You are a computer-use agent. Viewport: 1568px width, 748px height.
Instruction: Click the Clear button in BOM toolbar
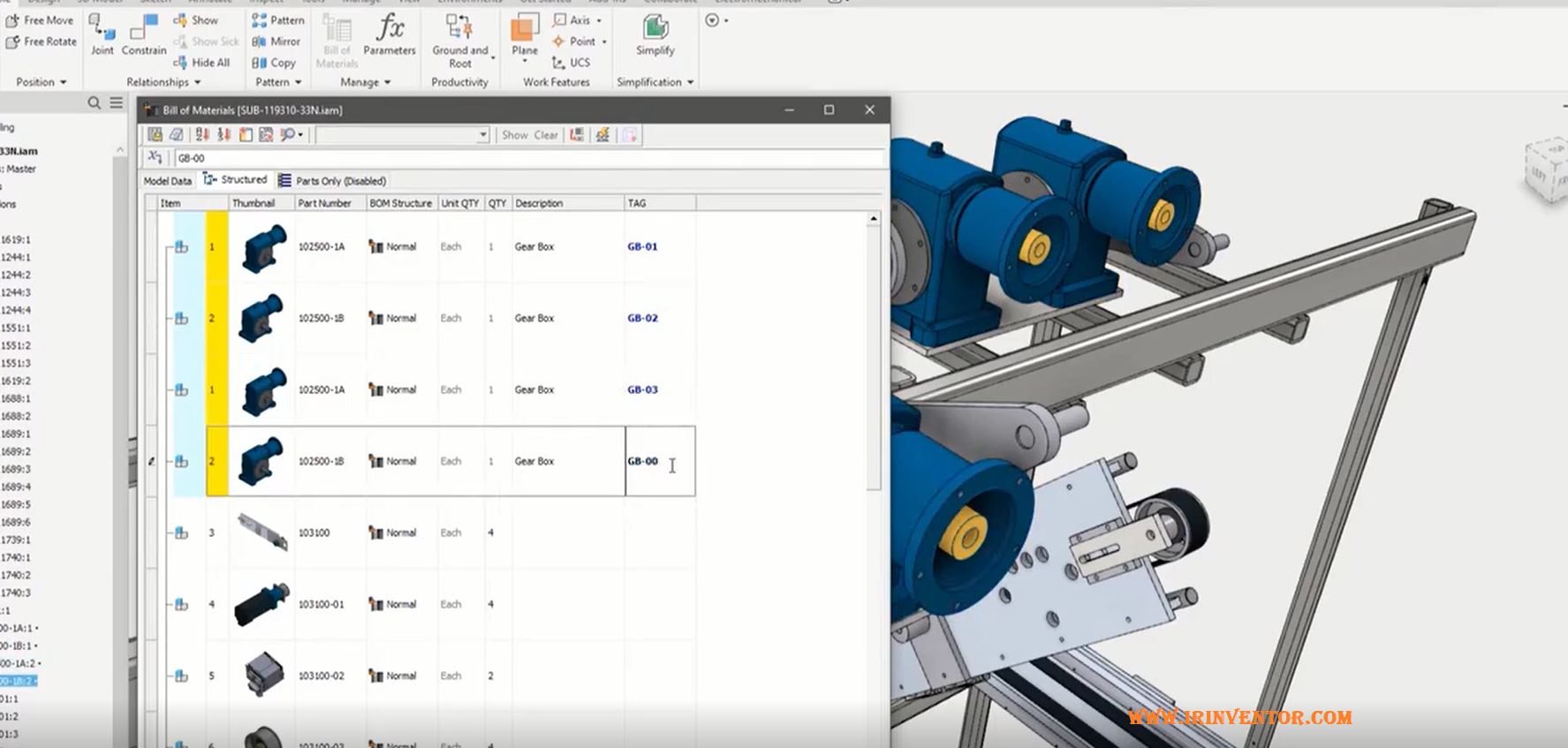pos(546,135)
